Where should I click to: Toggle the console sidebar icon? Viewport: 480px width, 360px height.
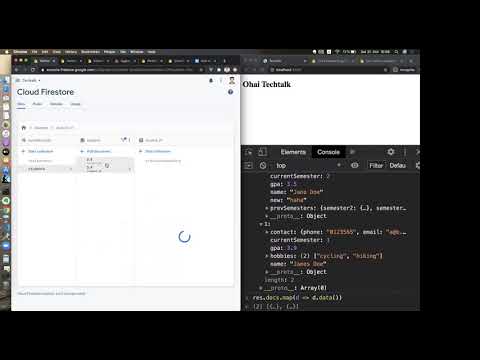[x=249, y=165]
